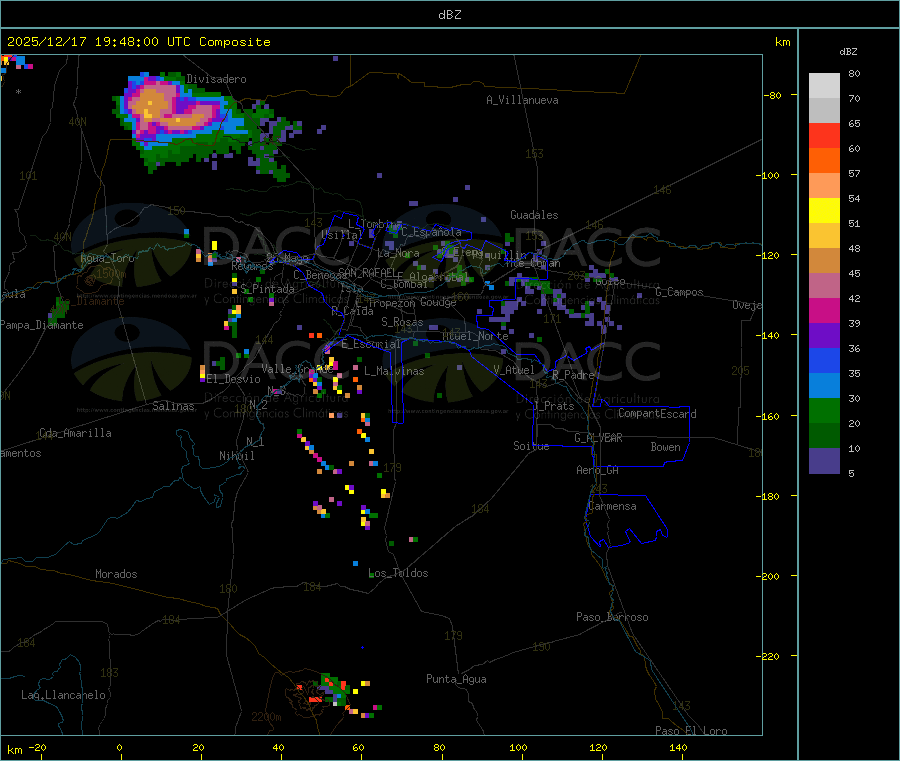Click the 'Goudge' location label
This screenshot has width=900, height=761.
(439, 302)
